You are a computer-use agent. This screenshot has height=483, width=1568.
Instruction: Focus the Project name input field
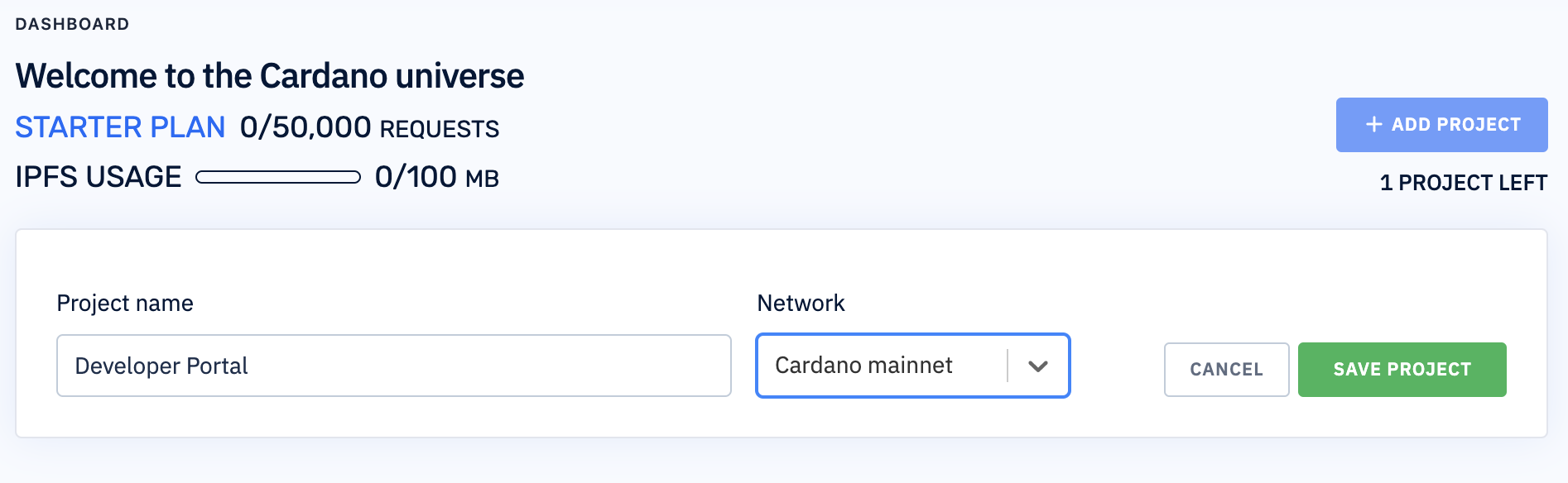[x=394, y=366]
